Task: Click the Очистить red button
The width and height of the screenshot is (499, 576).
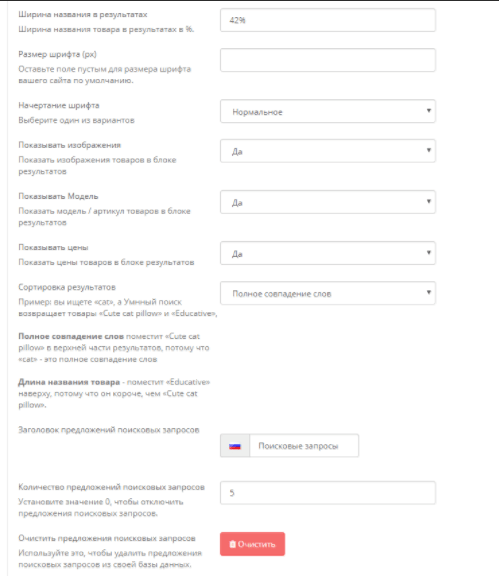Action: tap(252, 544)
